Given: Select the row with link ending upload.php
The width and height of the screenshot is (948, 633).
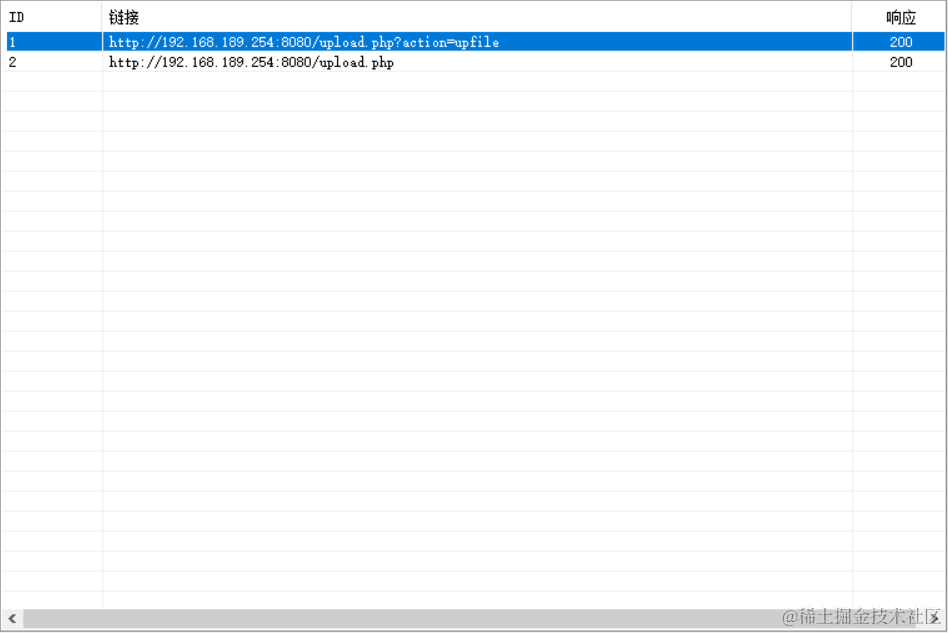Looking at the screenshot, I should 475,62.
